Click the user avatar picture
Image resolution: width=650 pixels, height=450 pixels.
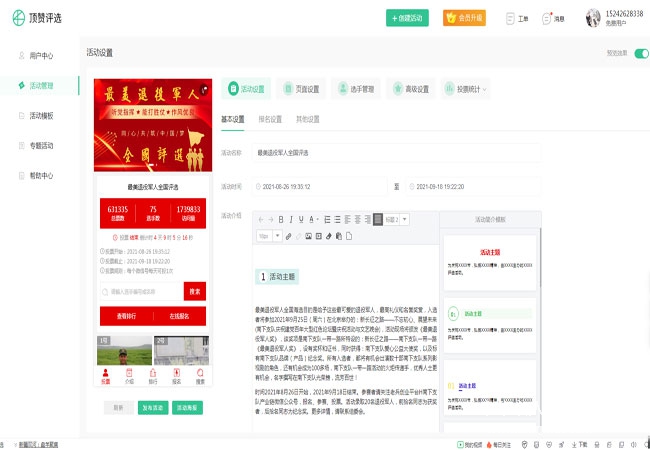tap(593, 18)
